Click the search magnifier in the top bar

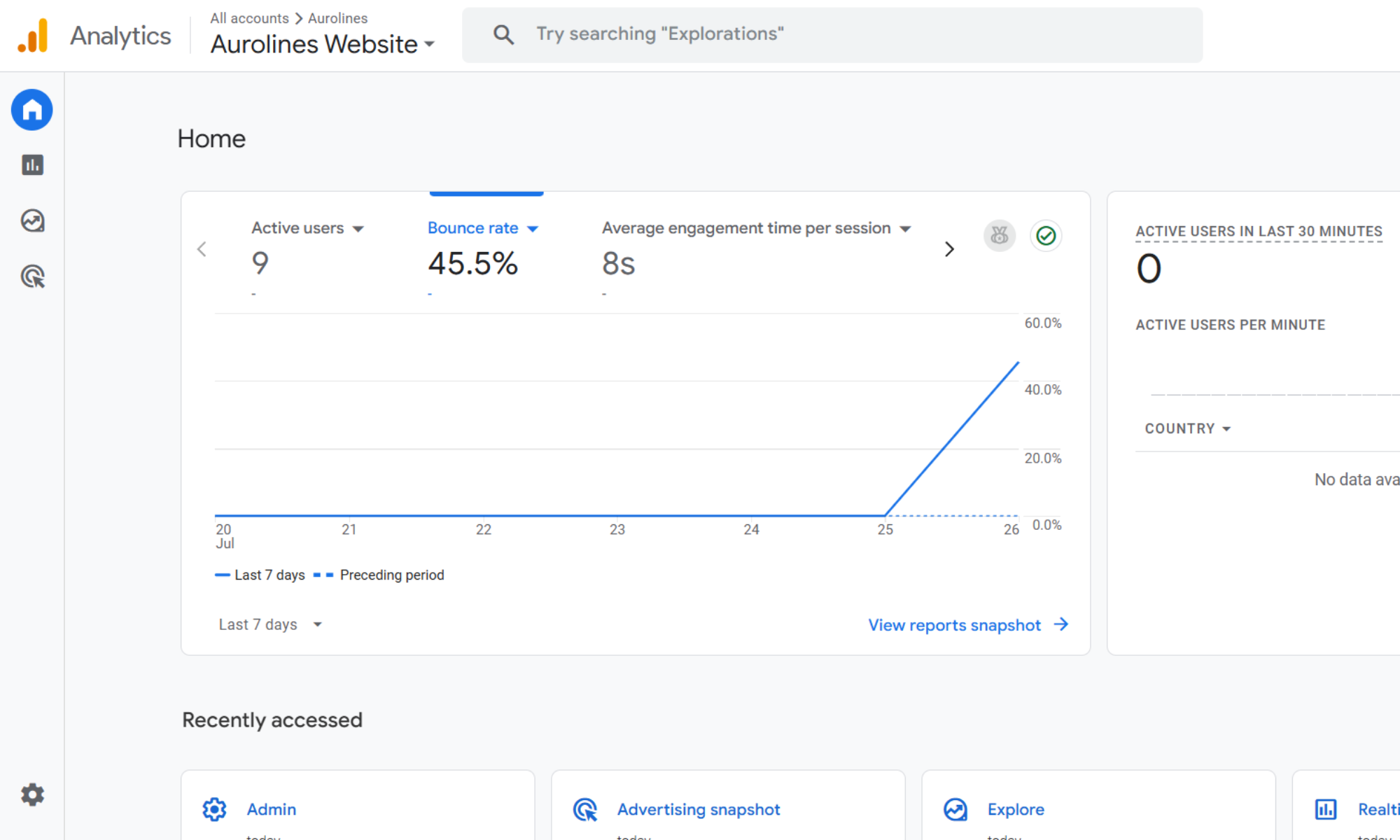tap(503, 34)
